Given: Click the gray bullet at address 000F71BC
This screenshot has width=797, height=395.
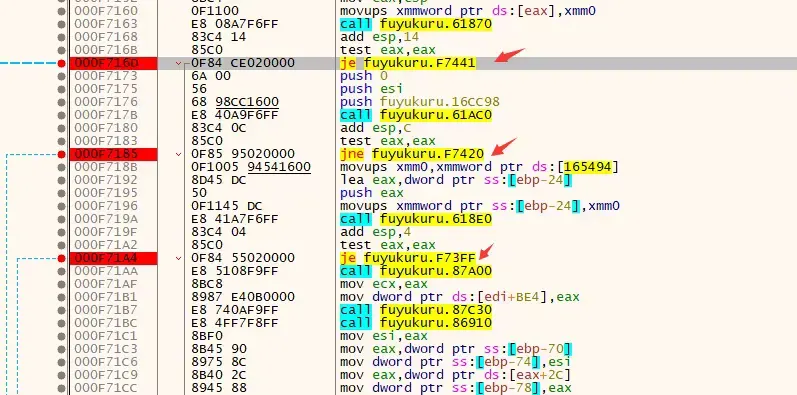Looking at the screenshot, I should click(62, 323).
